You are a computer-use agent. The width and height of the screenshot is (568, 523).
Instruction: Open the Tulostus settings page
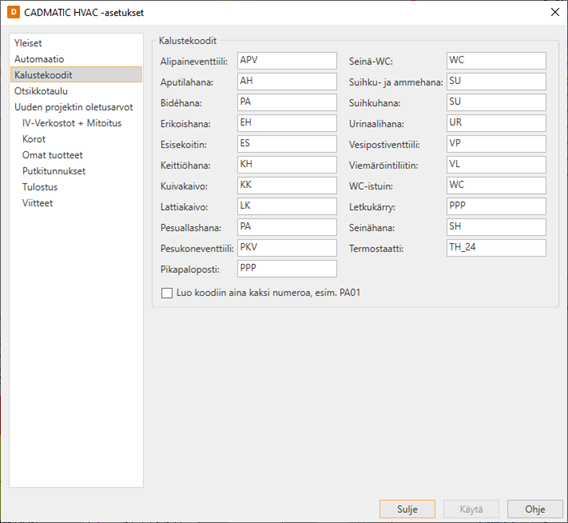[x=76, y=187]
